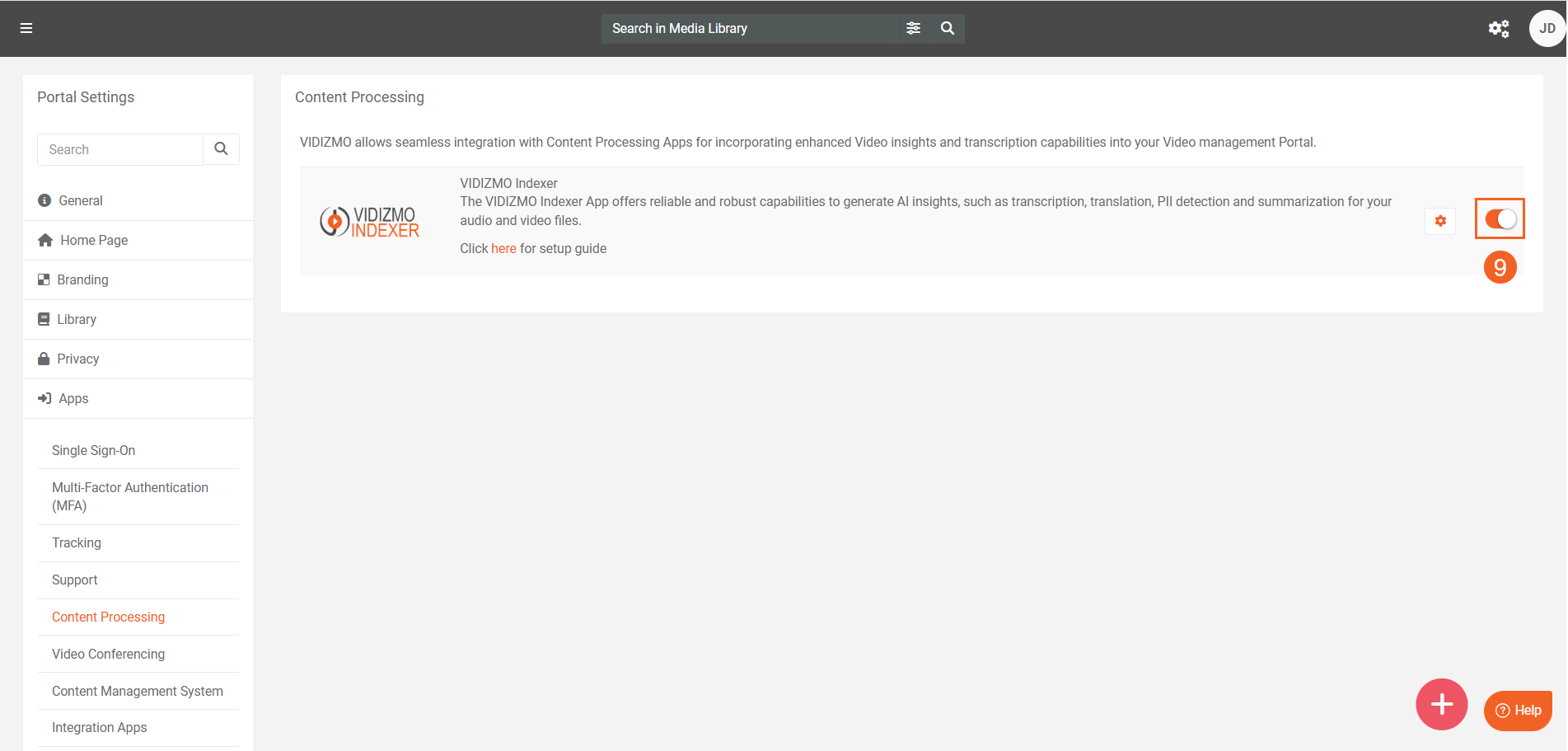Expand the Library settings section
The height and width of the screenshot is (751, 1568).
(x=77, y=320)
